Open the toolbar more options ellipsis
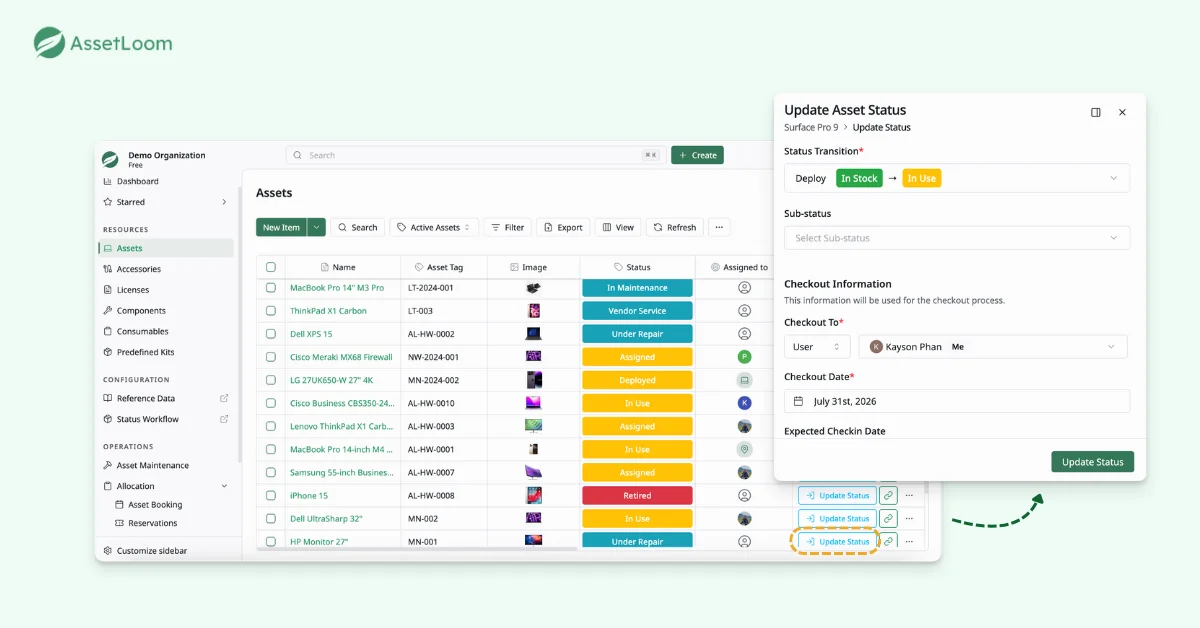 point(719,227)
